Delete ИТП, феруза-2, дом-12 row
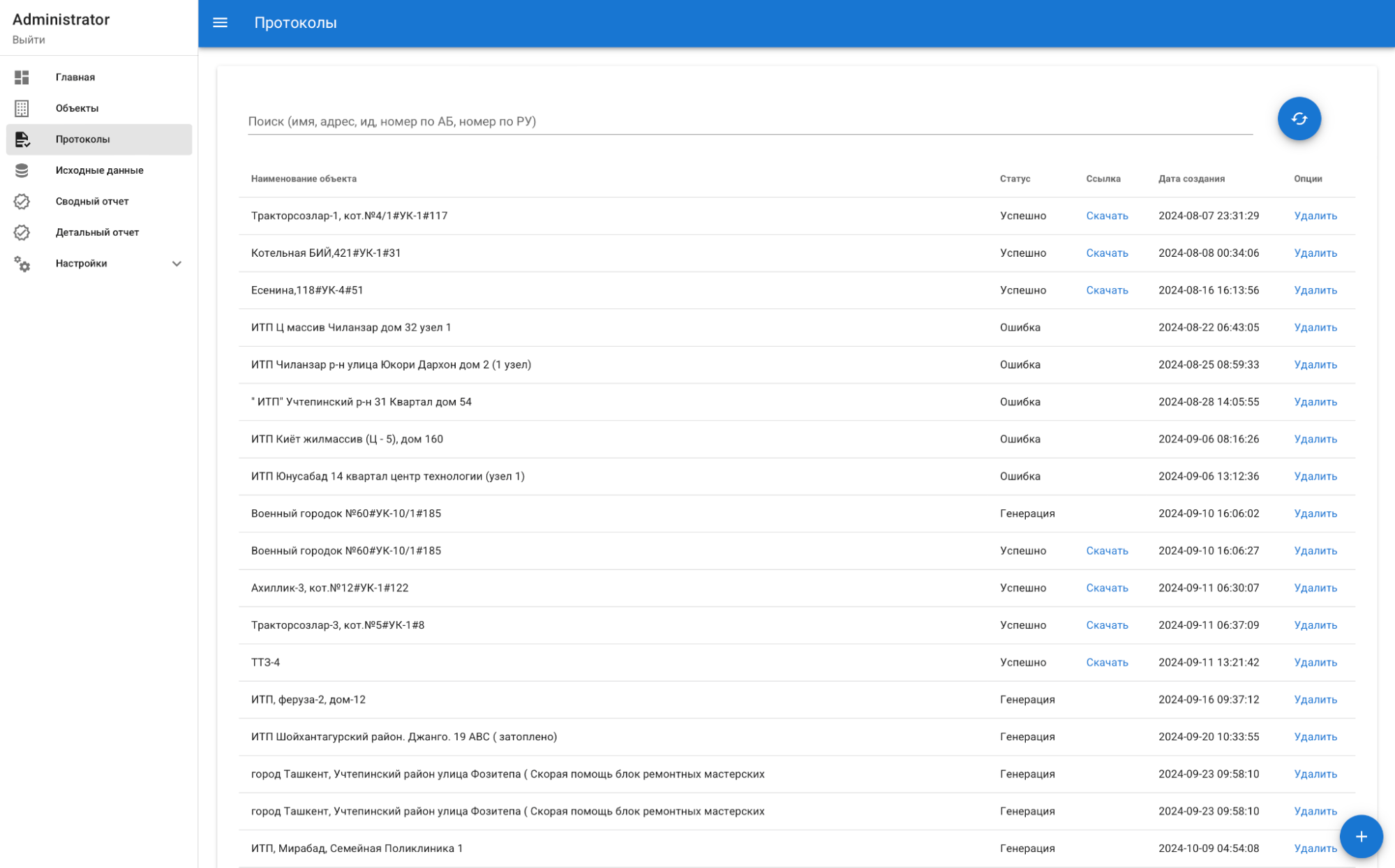Screen dimensions: 1395x868 pos(1315,699)
